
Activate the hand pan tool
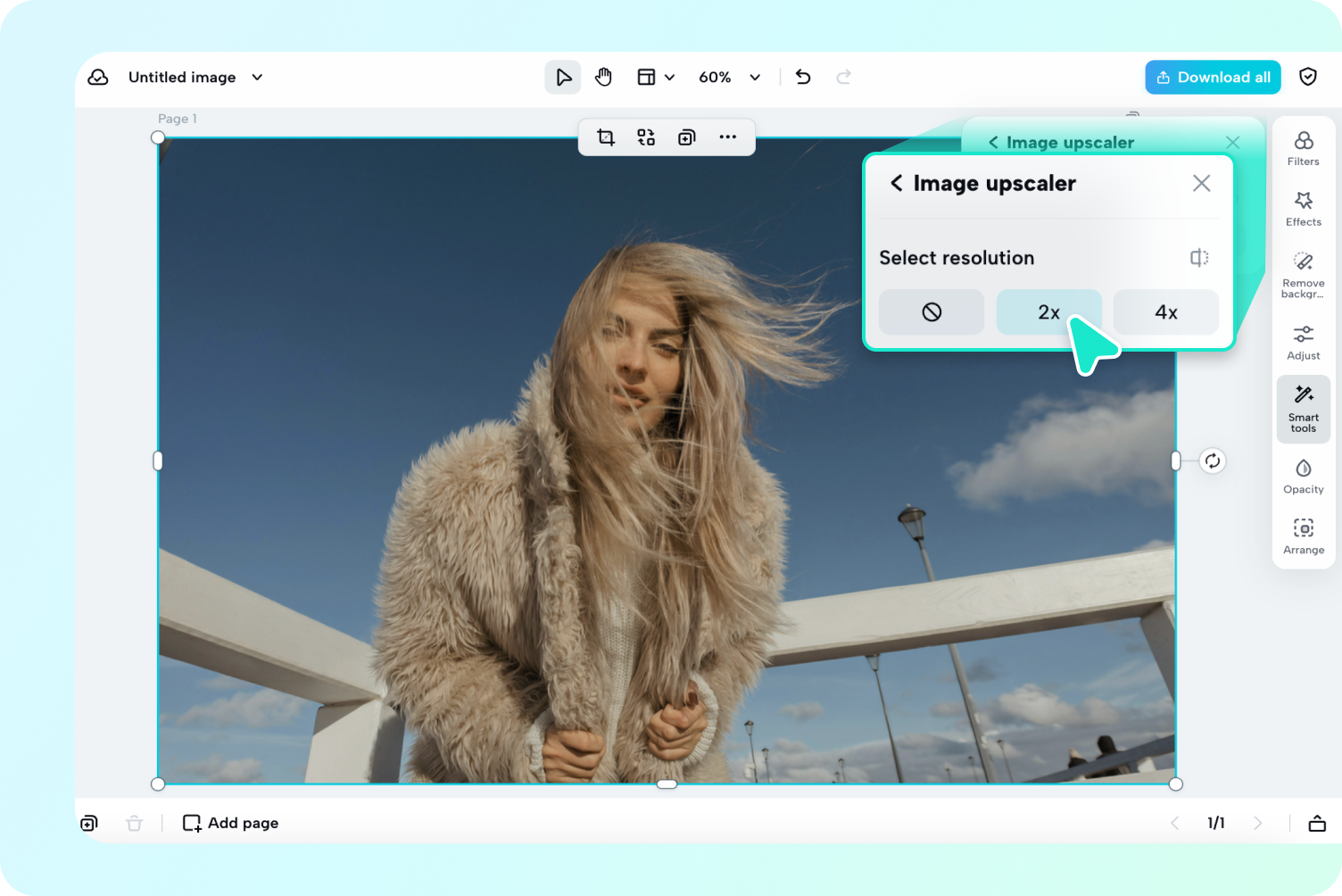pyautogui.click(x=603, y=78)
